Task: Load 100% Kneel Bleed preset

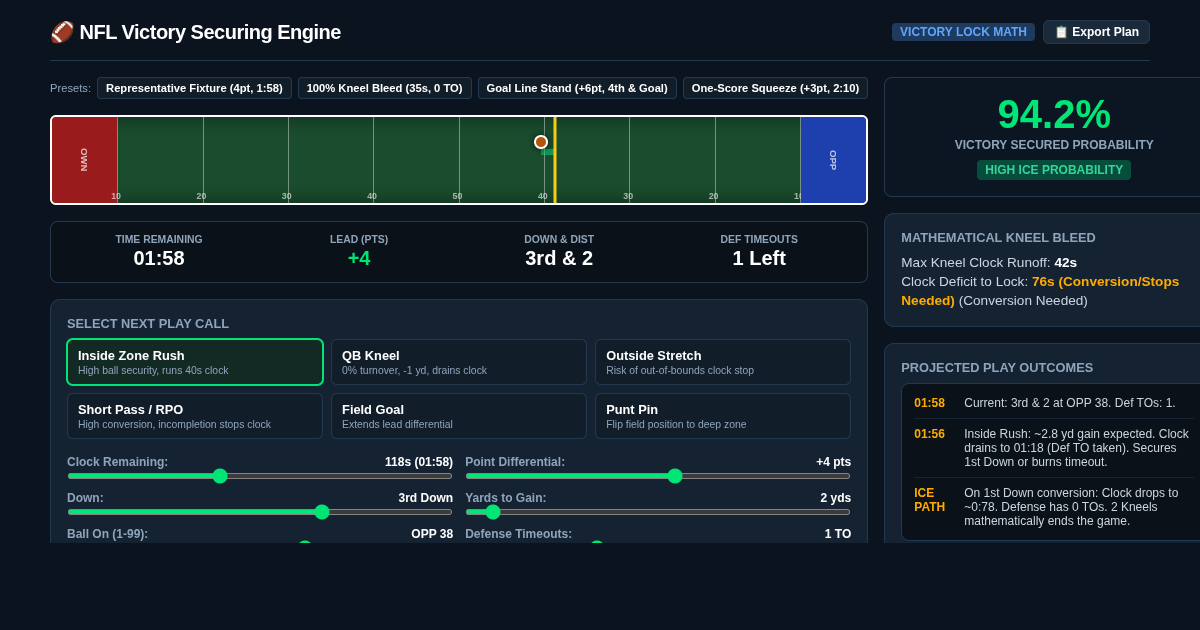Action: 384,88
